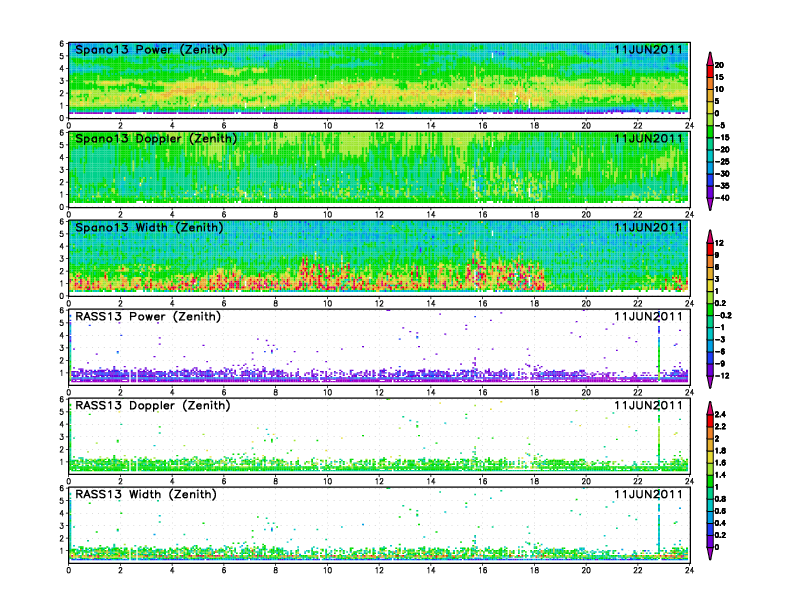Click the 11JUN2011 date in RASS13 Width panel
This screenshot has height=612, width=792.
pos(648,494)
